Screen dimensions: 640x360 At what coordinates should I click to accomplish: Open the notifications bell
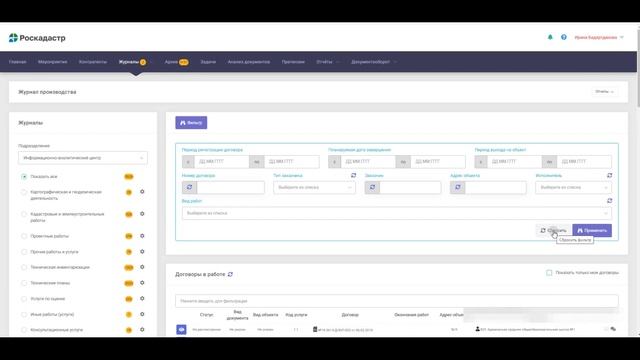550,37
